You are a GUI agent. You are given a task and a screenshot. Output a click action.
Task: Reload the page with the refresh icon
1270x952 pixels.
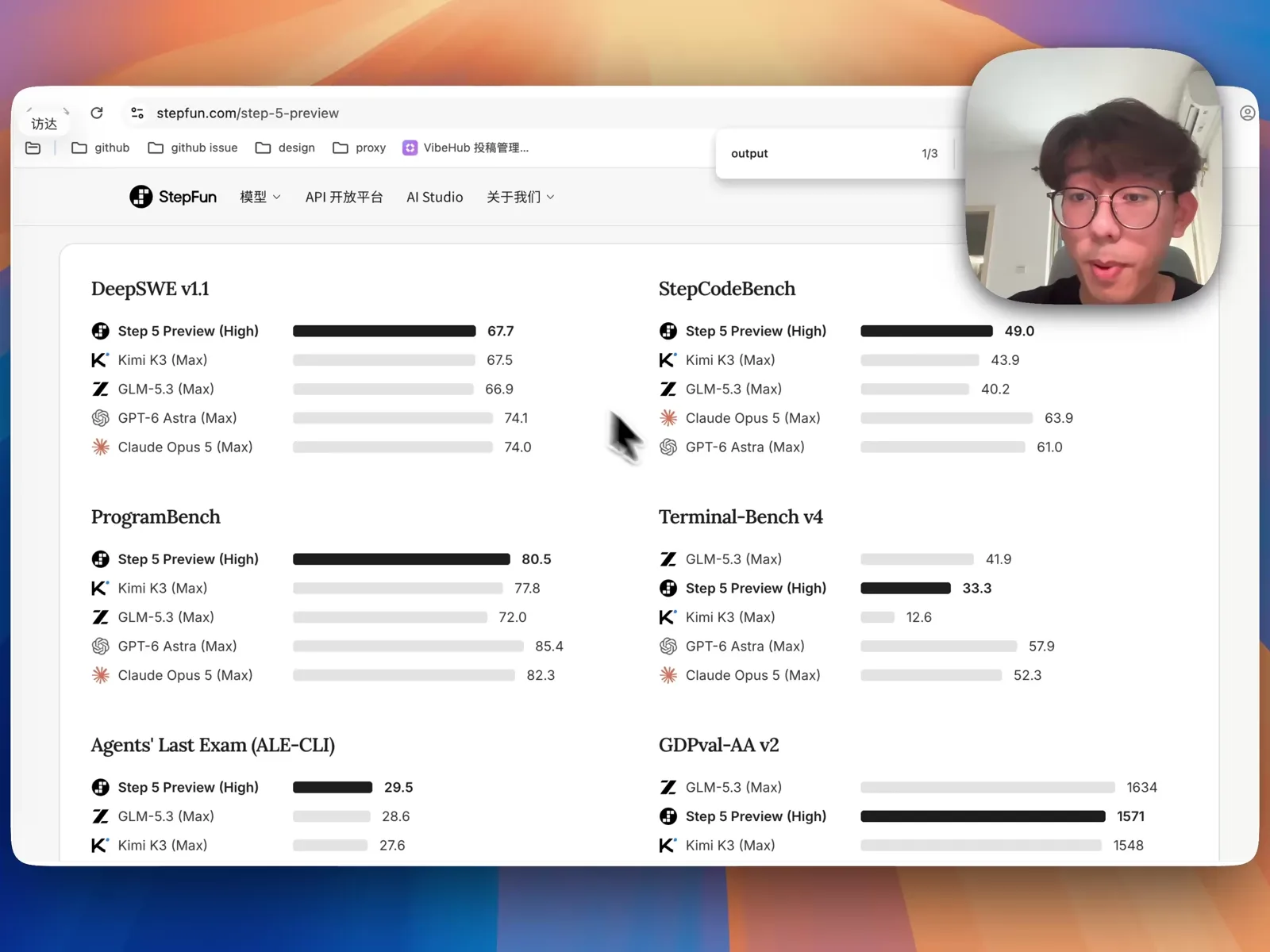pyautogui.click(x=97, y=113)
